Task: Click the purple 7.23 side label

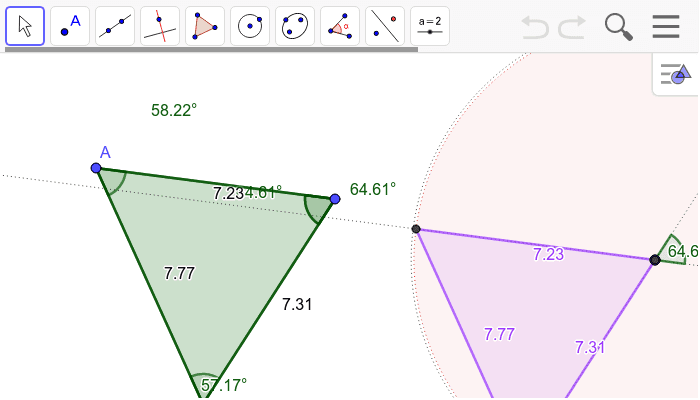Action: point(549,254)
